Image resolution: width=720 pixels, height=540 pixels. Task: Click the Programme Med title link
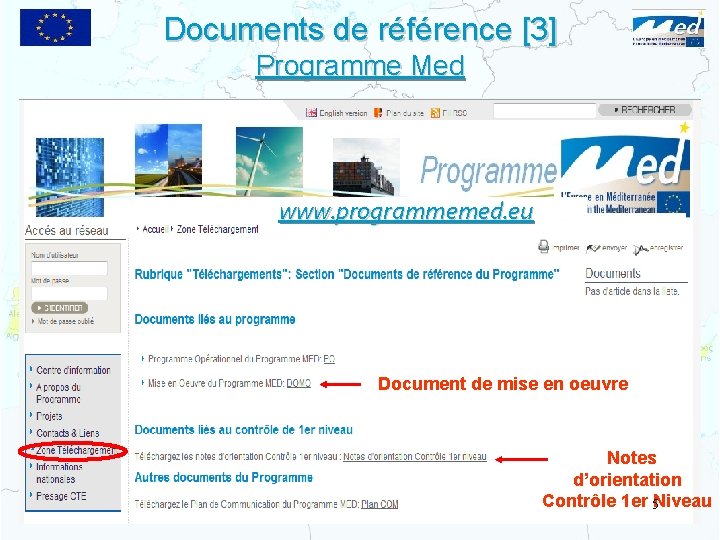[360, 65]
